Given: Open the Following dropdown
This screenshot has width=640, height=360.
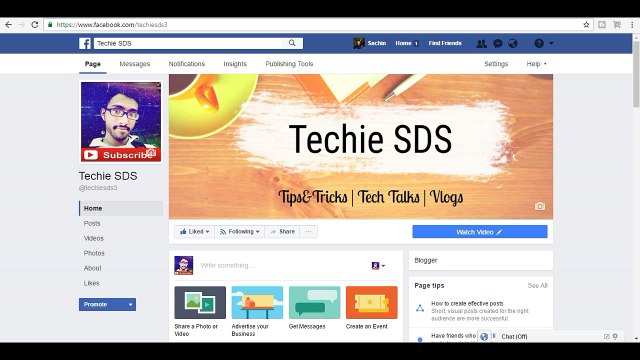Looking at the screenshot, I should [x=240, y=231].
